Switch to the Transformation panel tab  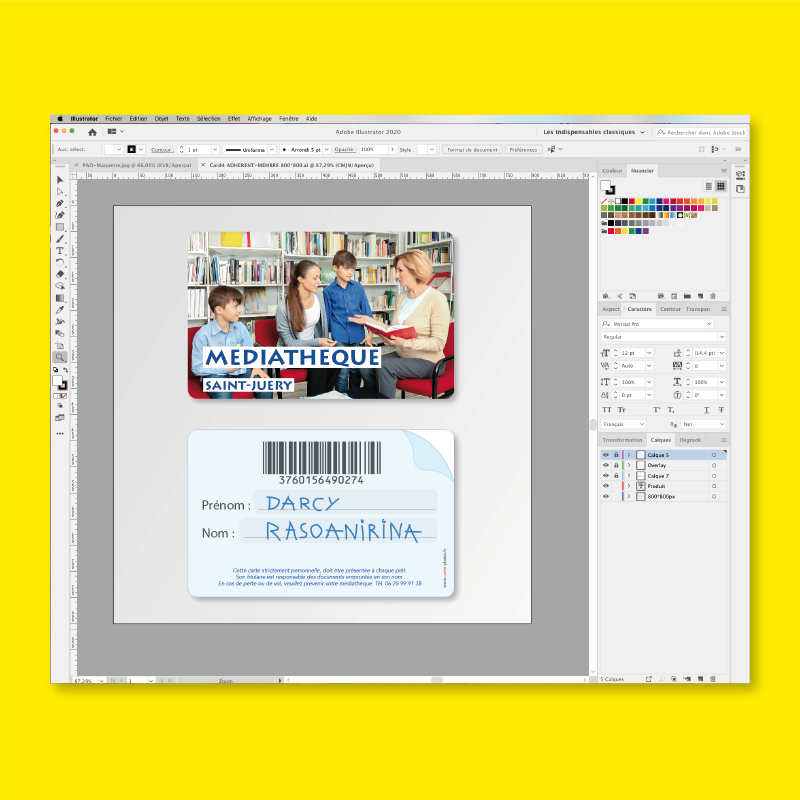(622, 440)
